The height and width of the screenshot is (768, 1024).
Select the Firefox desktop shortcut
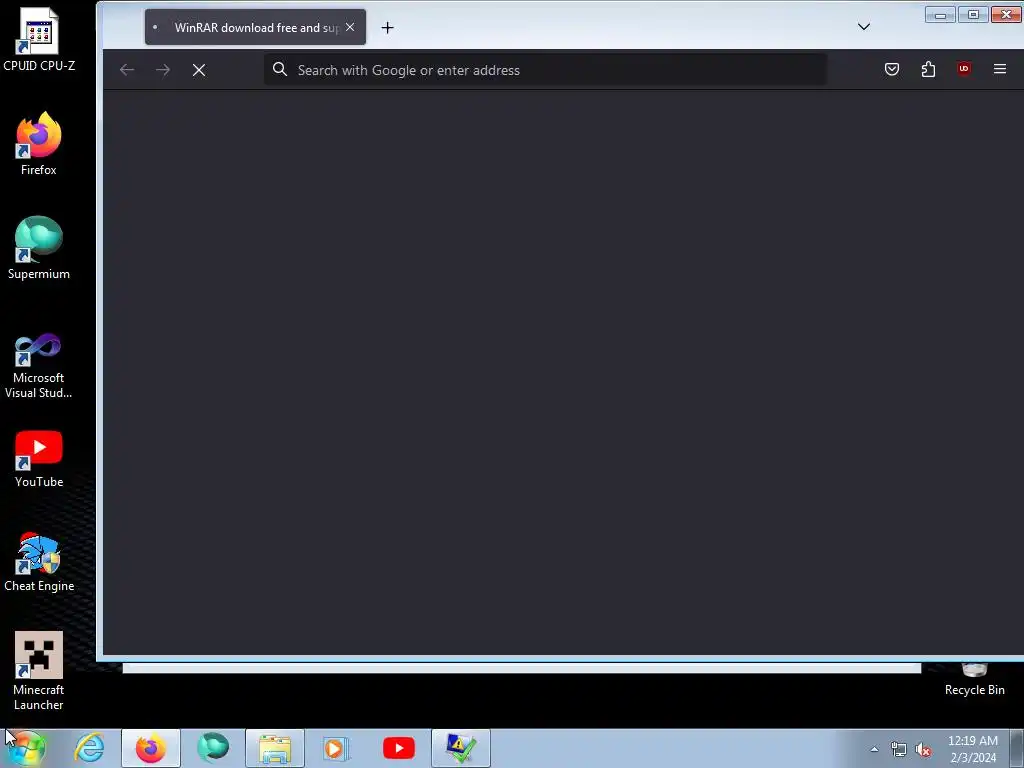39,144
